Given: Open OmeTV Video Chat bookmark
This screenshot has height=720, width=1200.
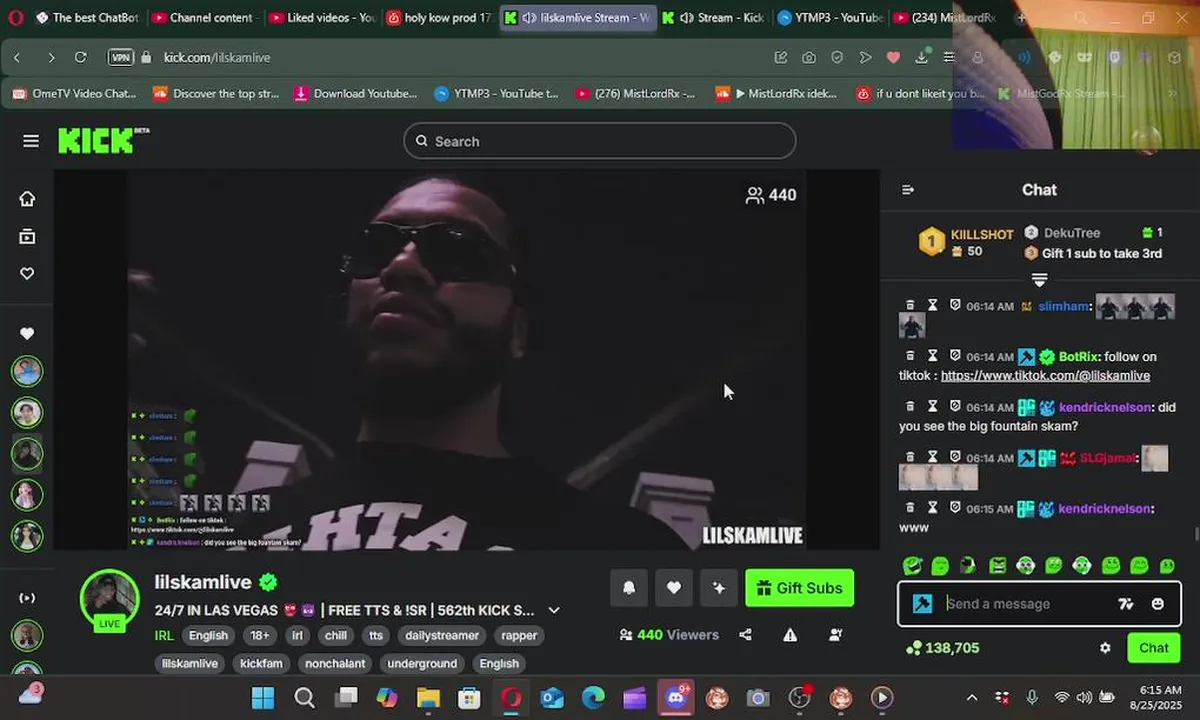Looking at the screenshot, I should [75, 94].
